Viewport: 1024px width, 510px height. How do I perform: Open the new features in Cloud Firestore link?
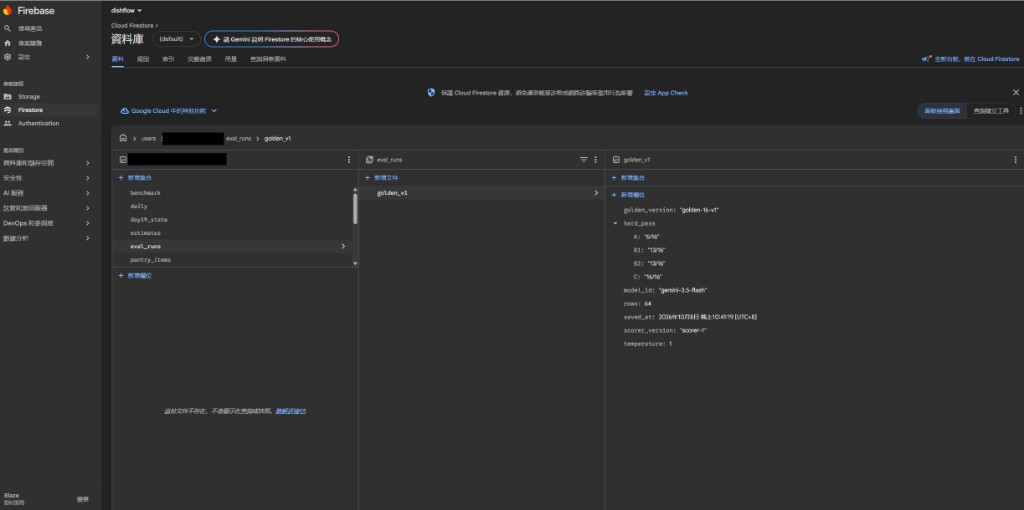click(971, 59)
